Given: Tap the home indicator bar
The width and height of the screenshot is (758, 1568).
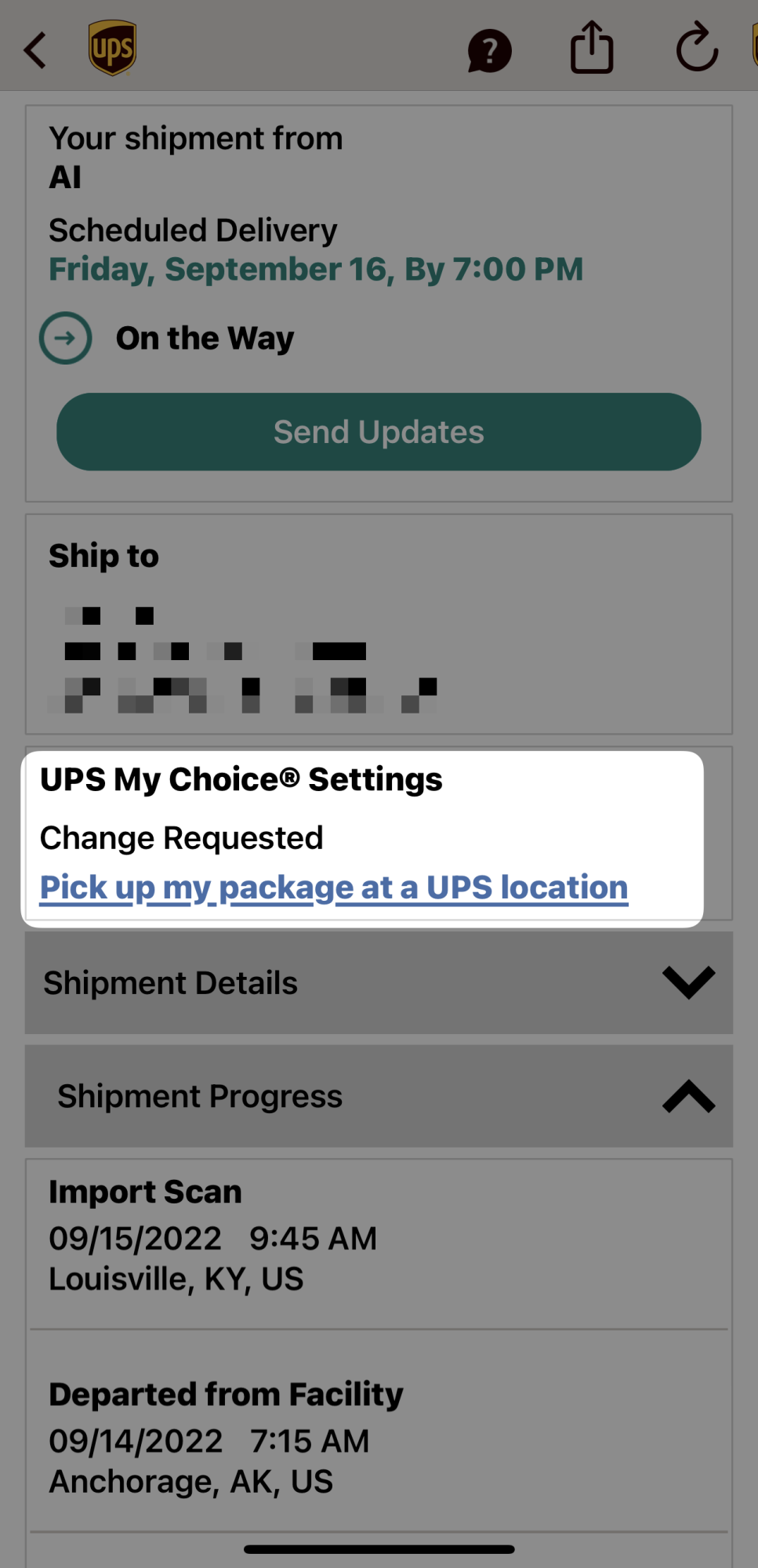Looking at the screenshot, I should coord(379,1549).
